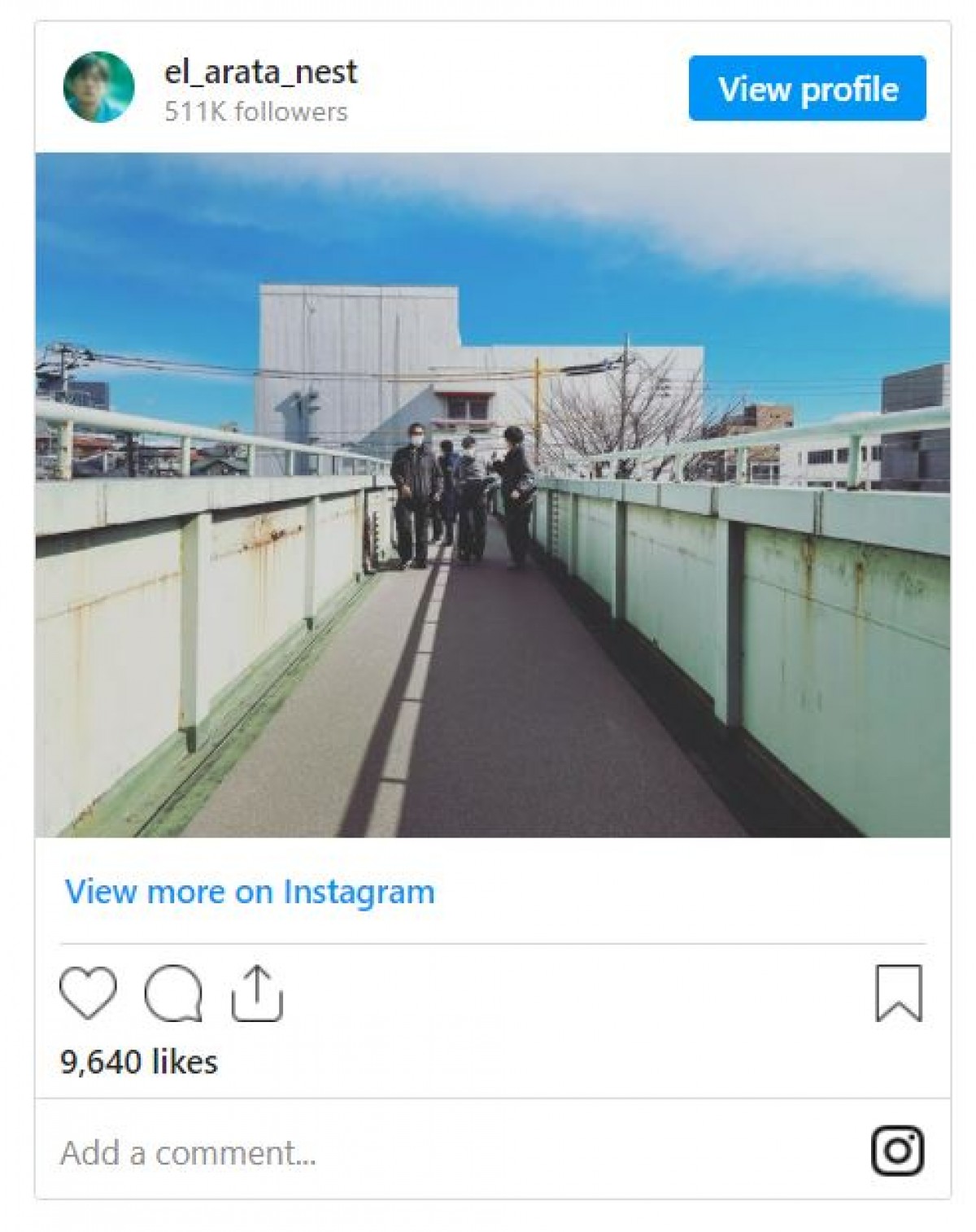Open the Instagram logo icon
This screenshot has height=1232, width=976.
(897, 1151)
